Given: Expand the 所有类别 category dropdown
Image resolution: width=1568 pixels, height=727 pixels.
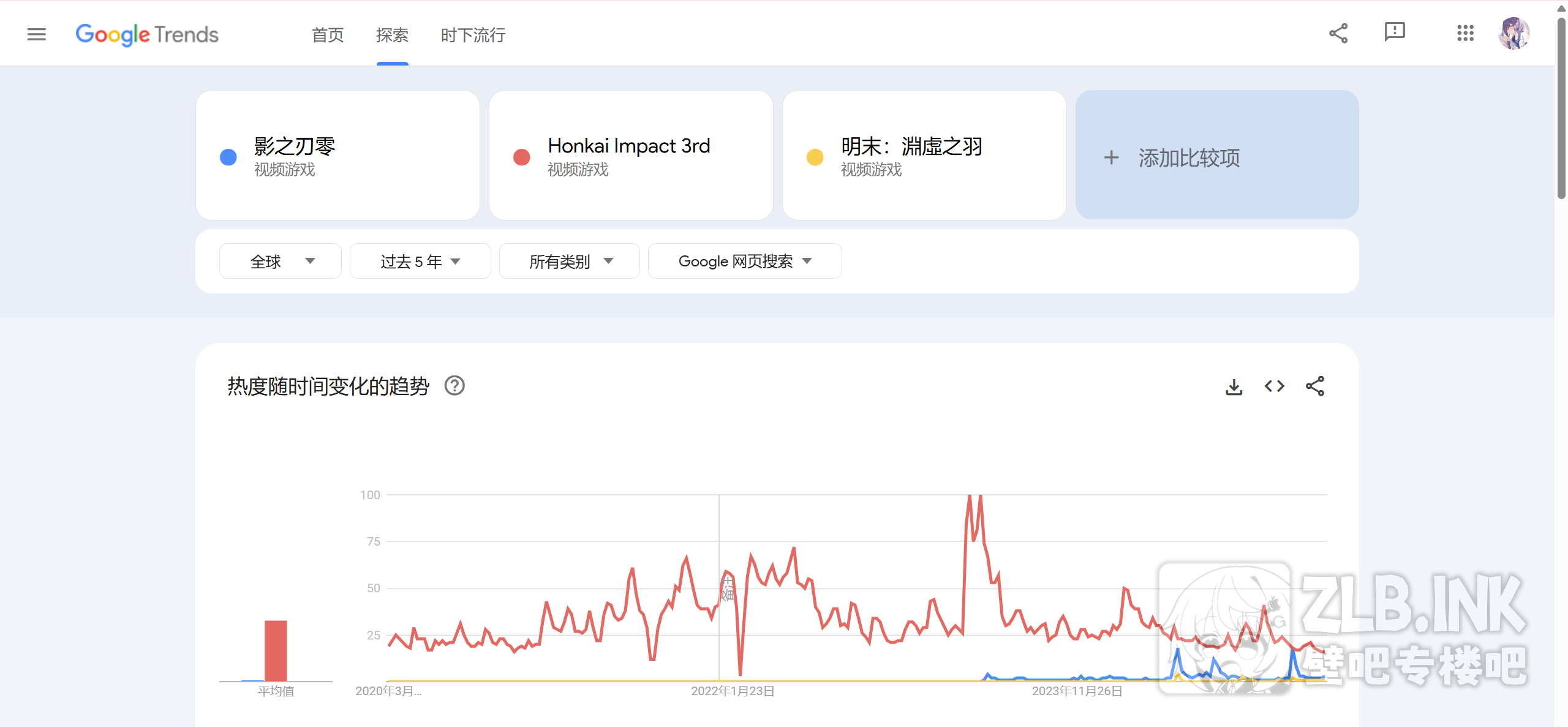Looking at the screenshot, I should (x=570, y=262).
